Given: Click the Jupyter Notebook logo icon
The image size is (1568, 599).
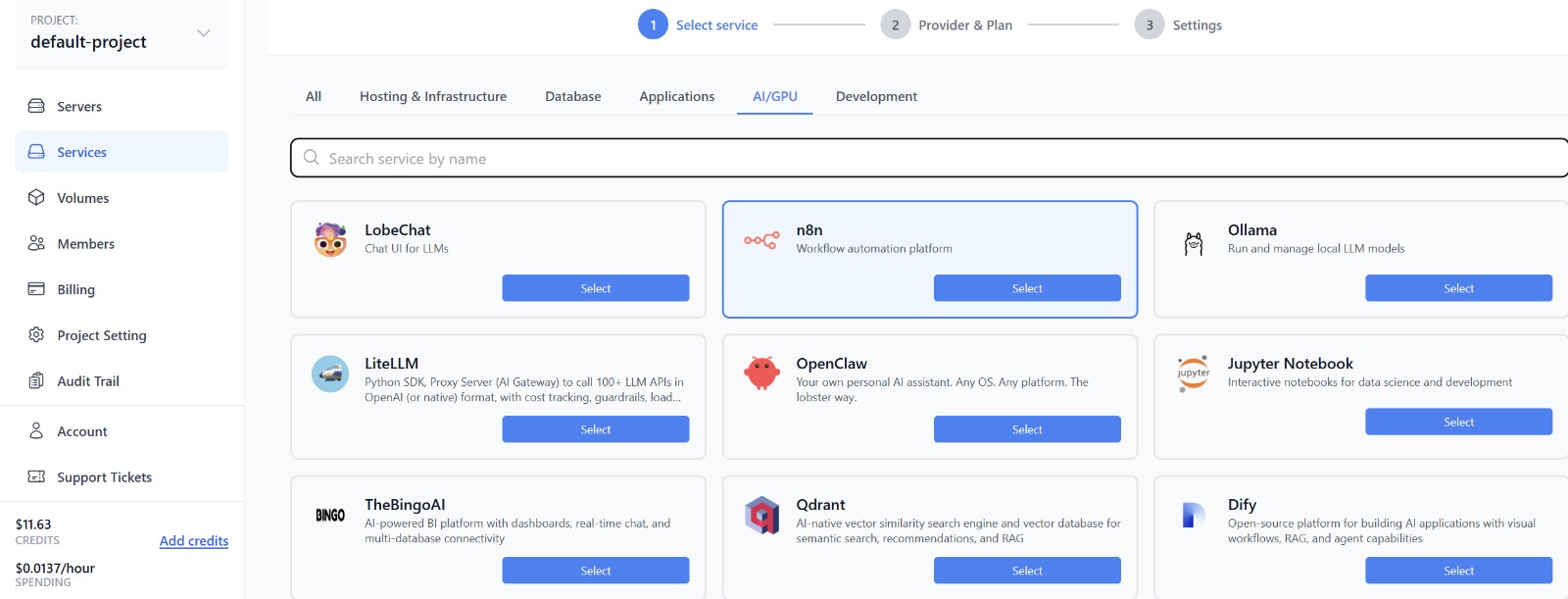Looking at the screenshot, I should (1194, 374).
